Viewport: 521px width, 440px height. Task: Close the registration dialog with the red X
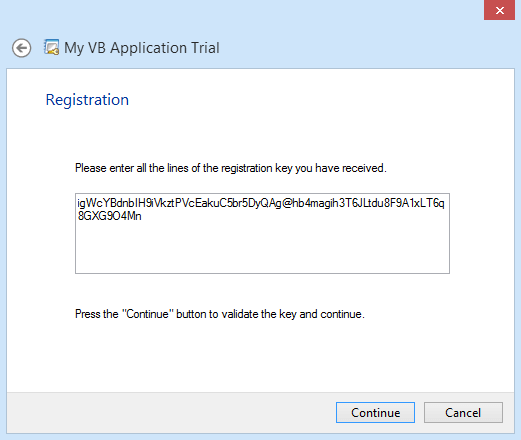pos(499,10)
